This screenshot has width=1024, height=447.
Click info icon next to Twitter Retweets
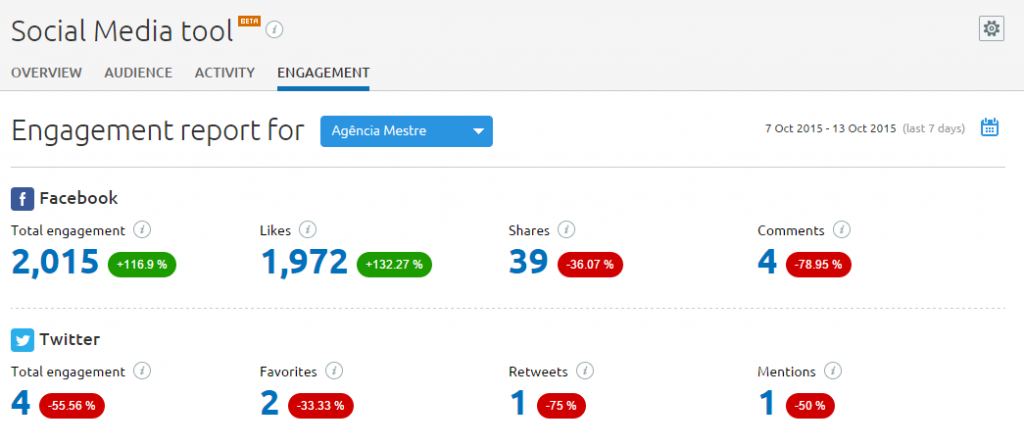click(x=585, y=371)
